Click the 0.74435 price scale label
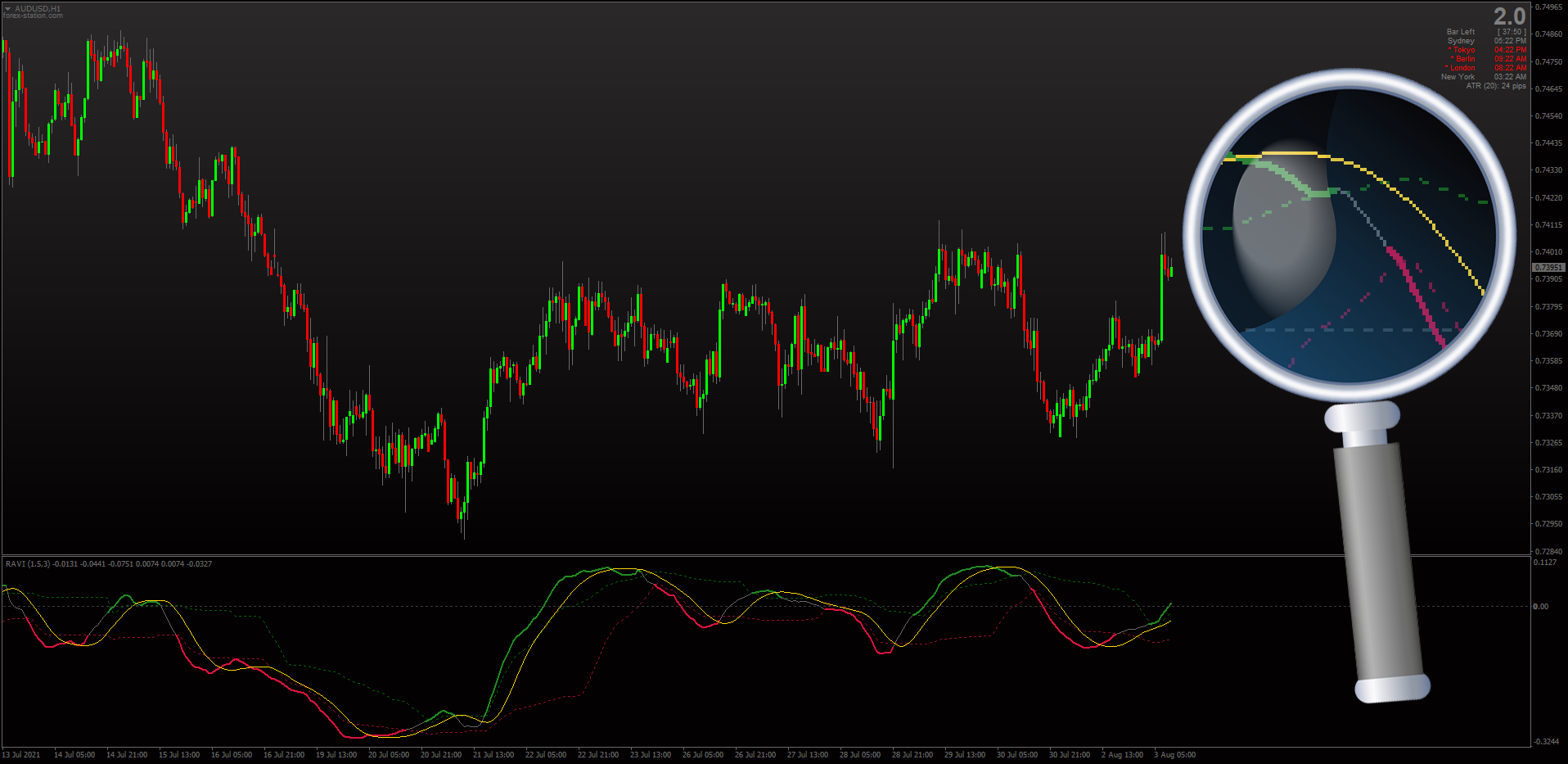The image size is (1568, 764). pyautogui.click(x=1549, y=143)
